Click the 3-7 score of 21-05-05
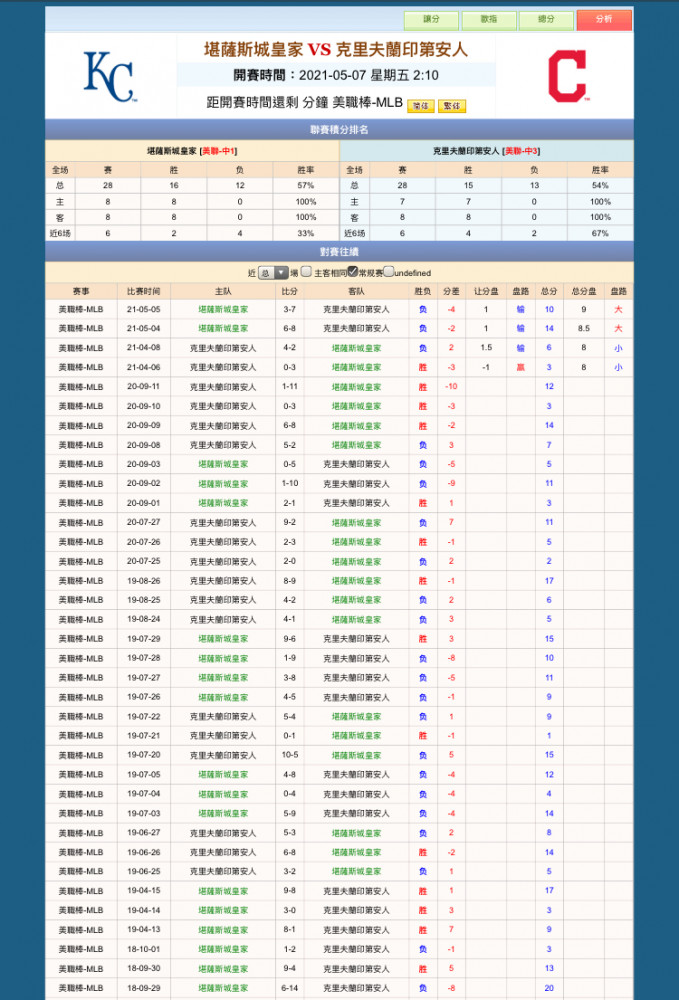Screen dimensions: 679x1000 pyautogui.click(x=289, y=309)
